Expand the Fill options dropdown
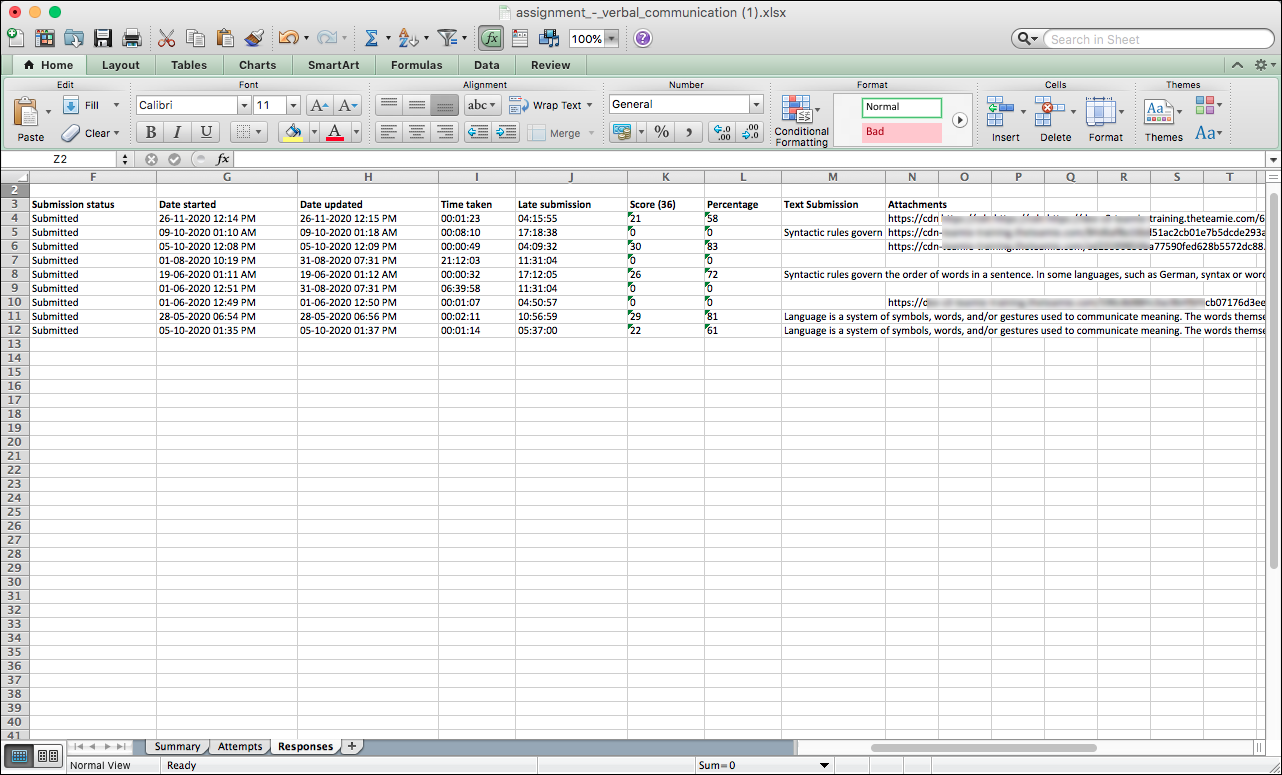This screenshot has width=1282, height=775. [116, 105]
